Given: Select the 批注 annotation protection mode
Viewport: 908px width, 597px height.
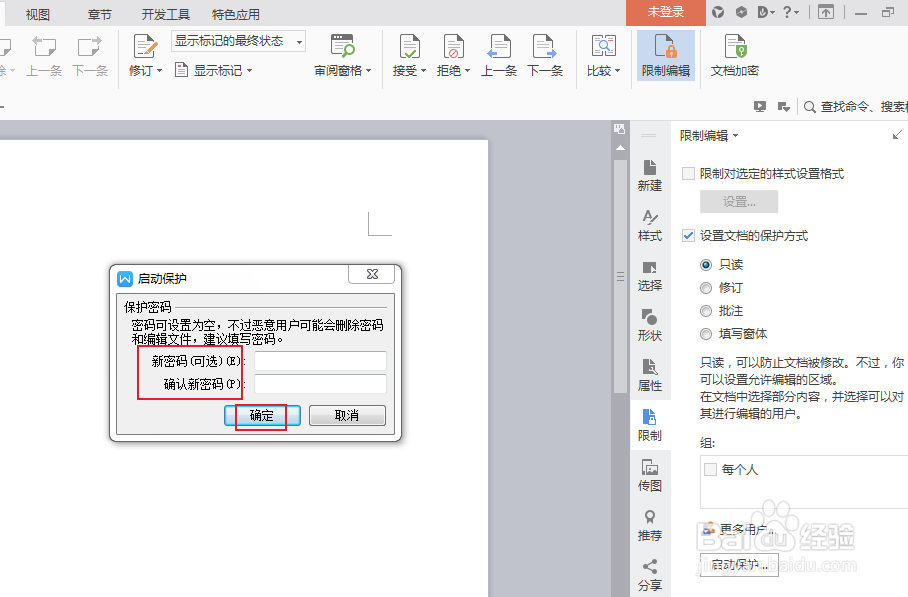Looking at the screenshot, I should click(x=708, y=310).
